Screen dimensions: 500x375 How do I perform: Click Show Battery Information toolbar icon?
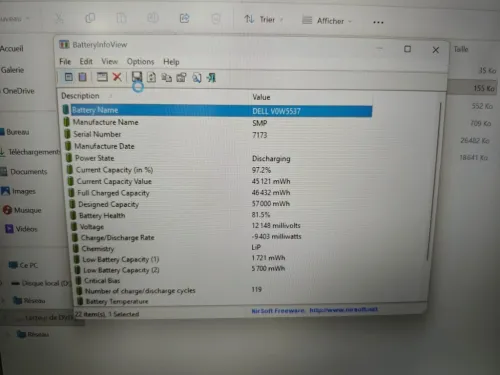[68, 77]
